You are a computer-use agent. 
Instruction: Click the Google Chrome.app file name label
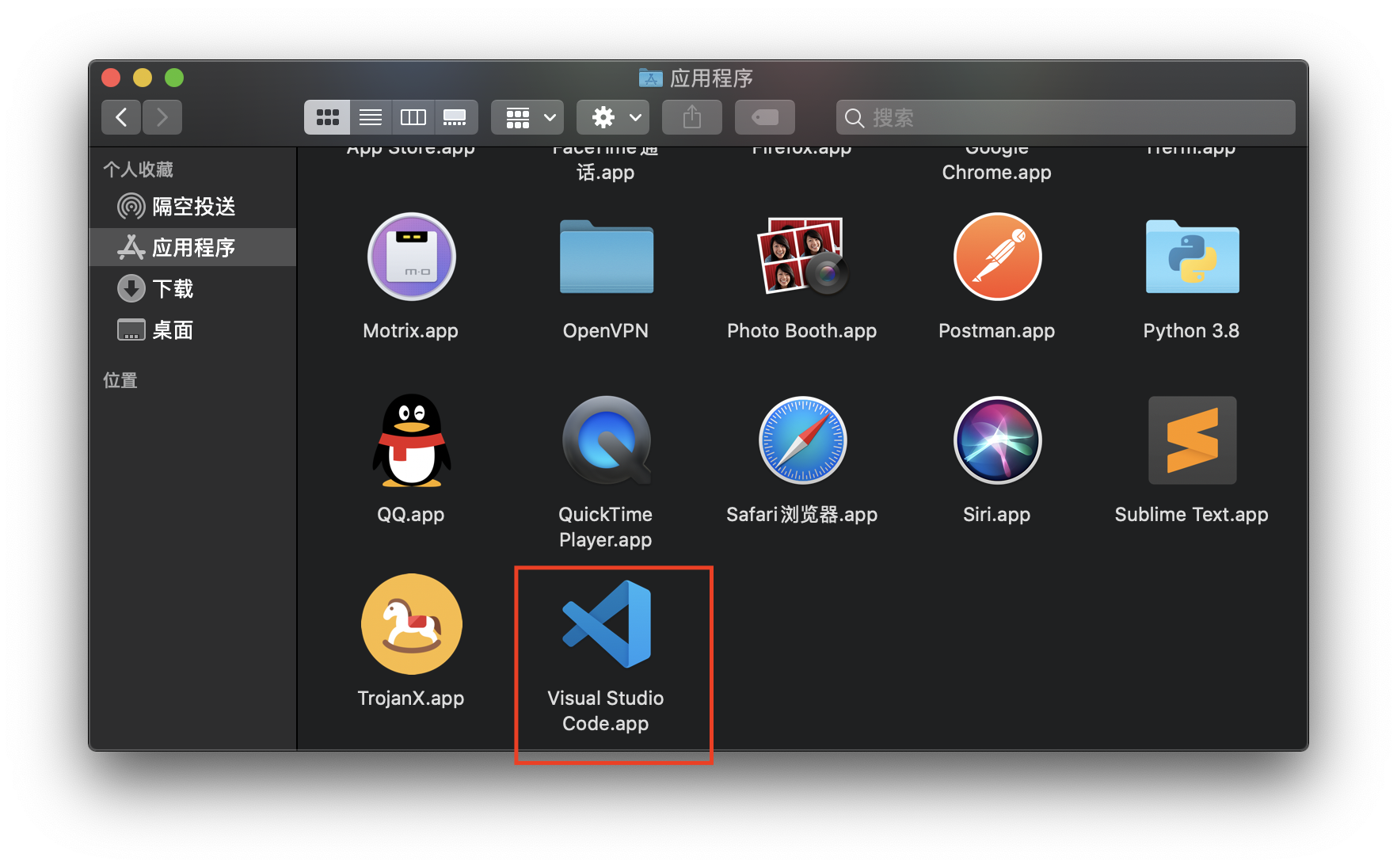click(x=996, y=160)
